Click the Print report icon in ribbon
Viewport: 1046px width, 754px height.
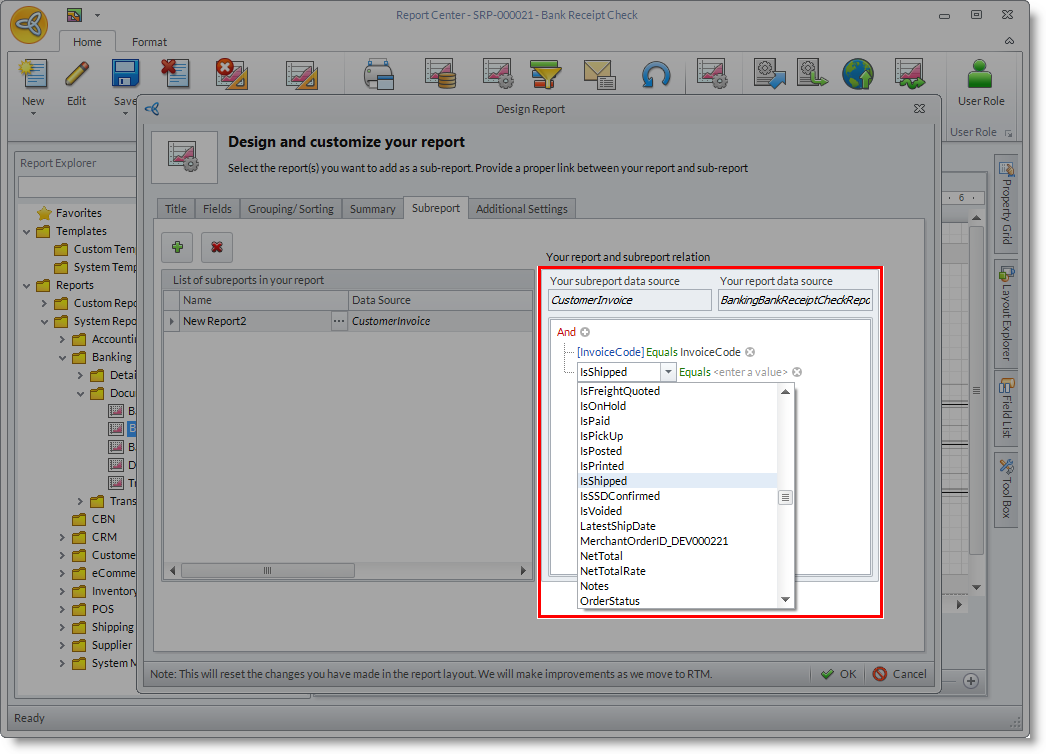coord(380,75)
